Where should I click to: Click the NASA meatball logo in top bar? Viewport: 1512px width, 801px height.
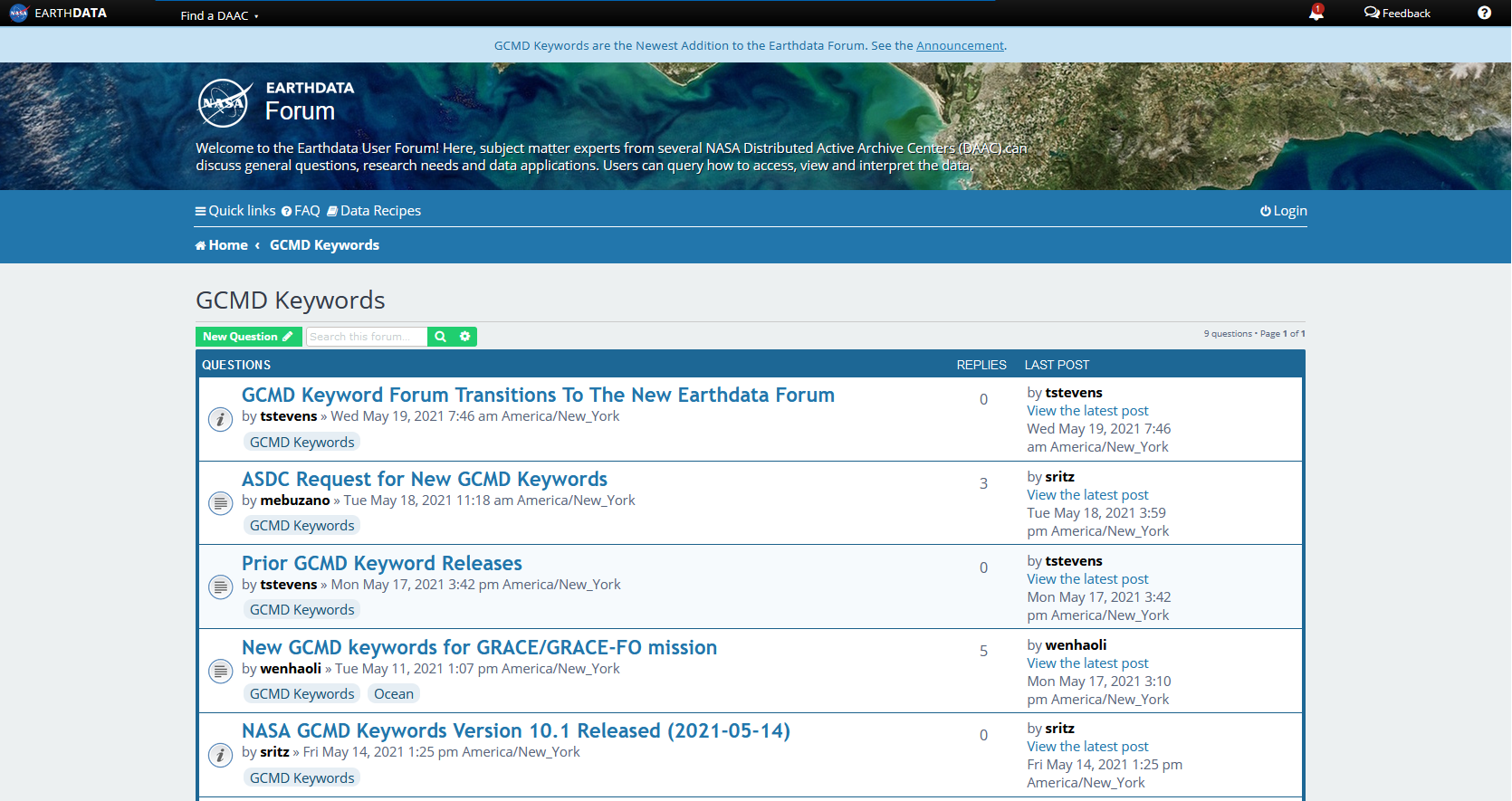click(x=19, y=13)
